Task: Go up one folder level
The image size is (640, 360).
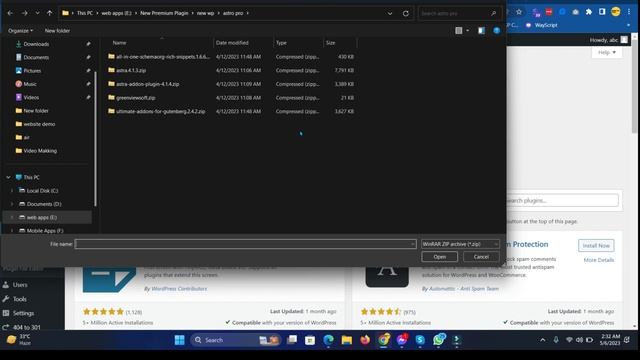Action: [x=49, y=13]
